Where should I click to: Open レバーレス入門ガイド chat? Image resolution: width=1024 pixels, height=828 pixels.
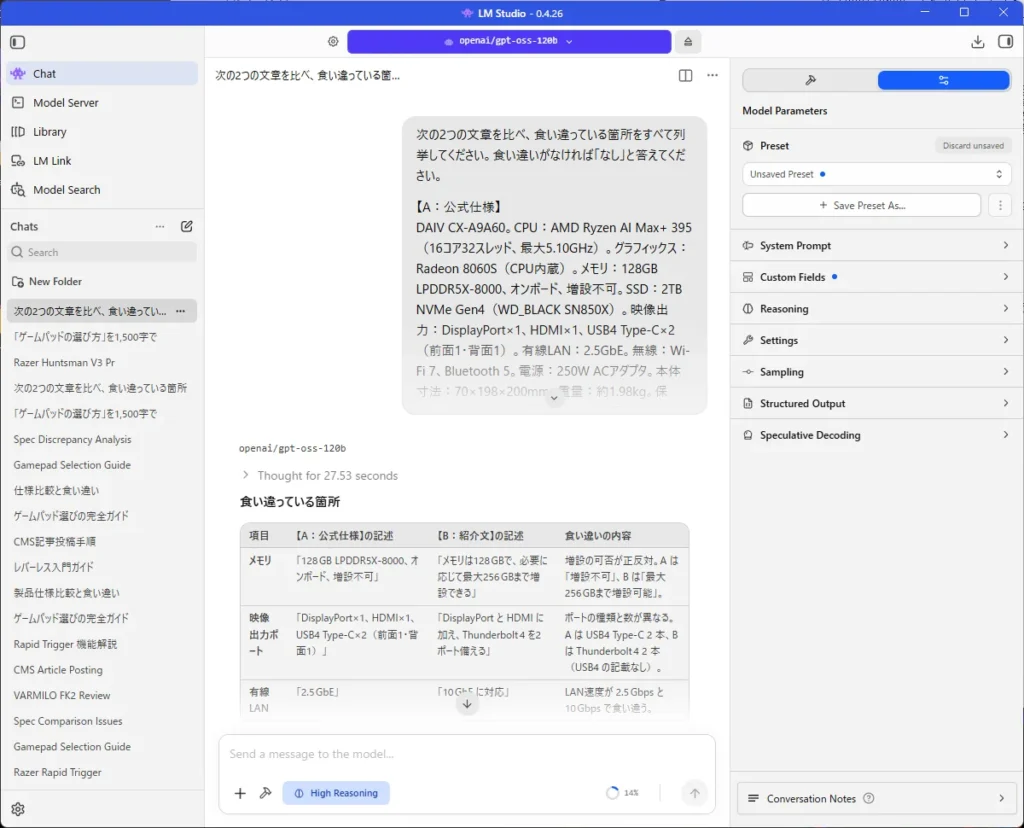tap(101, 567)
